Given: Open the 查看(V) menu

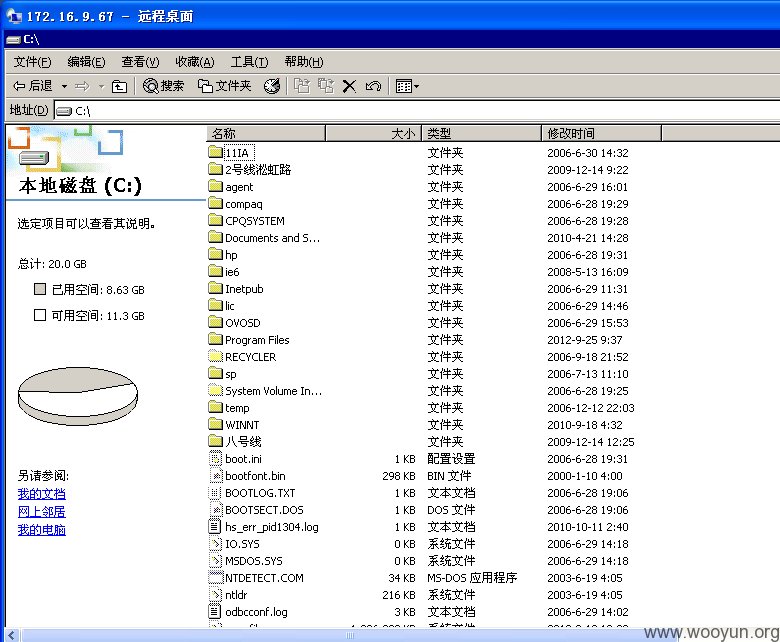Looking at the screenshot, I should coord(140,62).
